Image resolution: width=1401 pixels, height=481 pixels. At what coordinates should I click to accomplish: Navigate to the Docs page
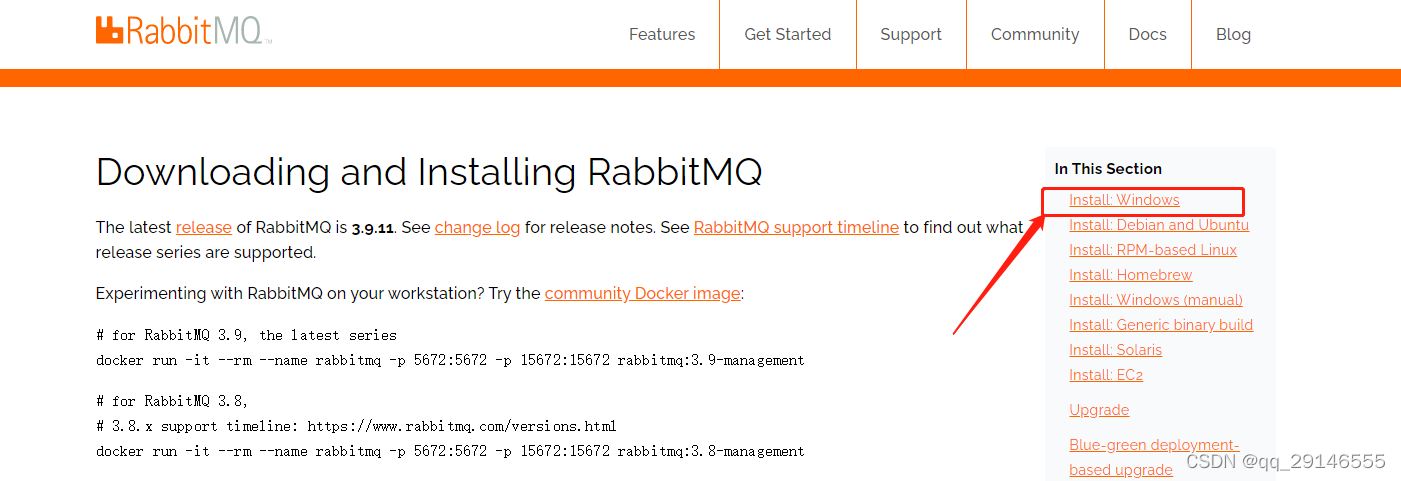[1147, 34]
